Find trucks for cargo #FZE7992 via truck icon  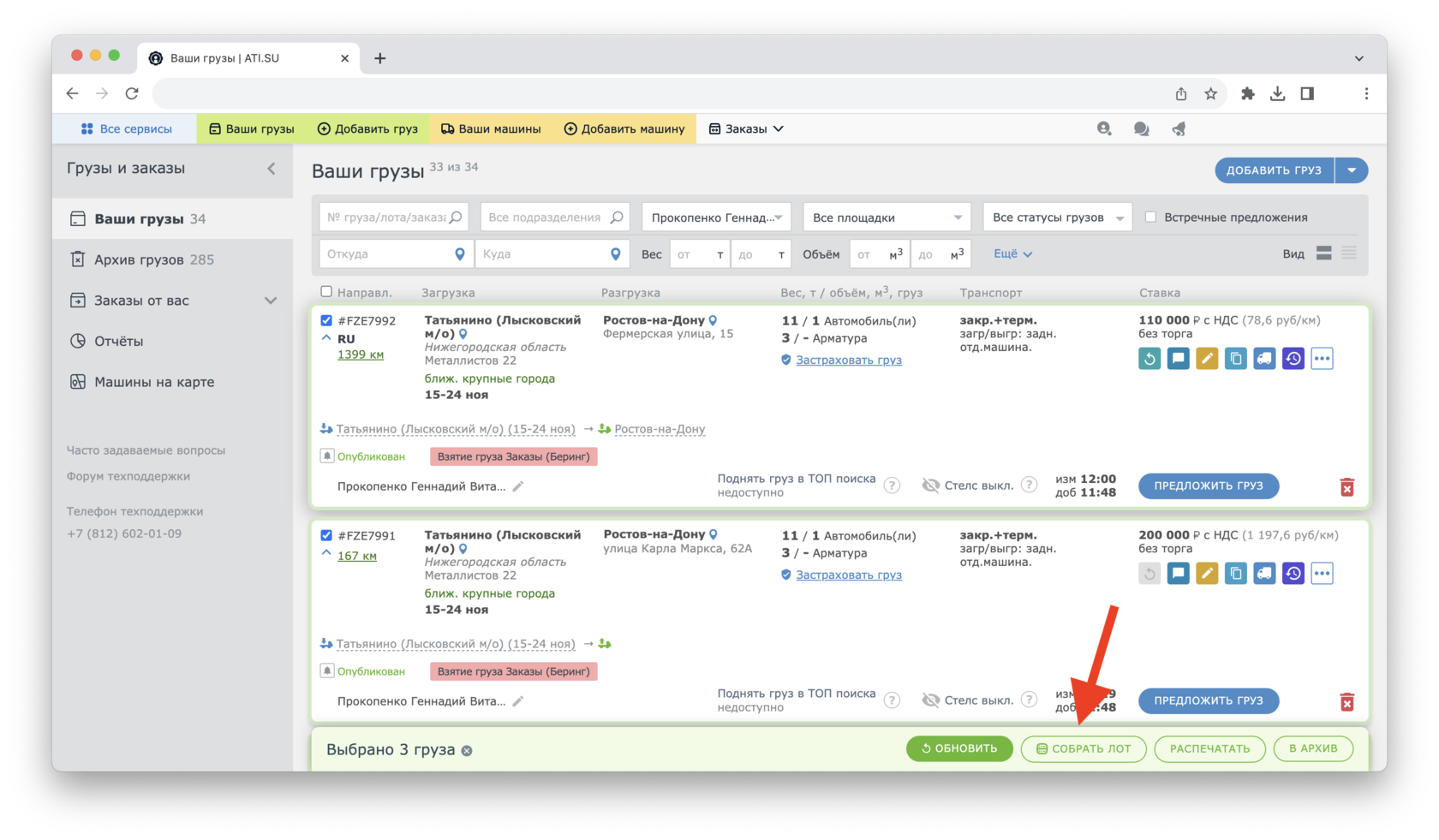coord(1264,359)
